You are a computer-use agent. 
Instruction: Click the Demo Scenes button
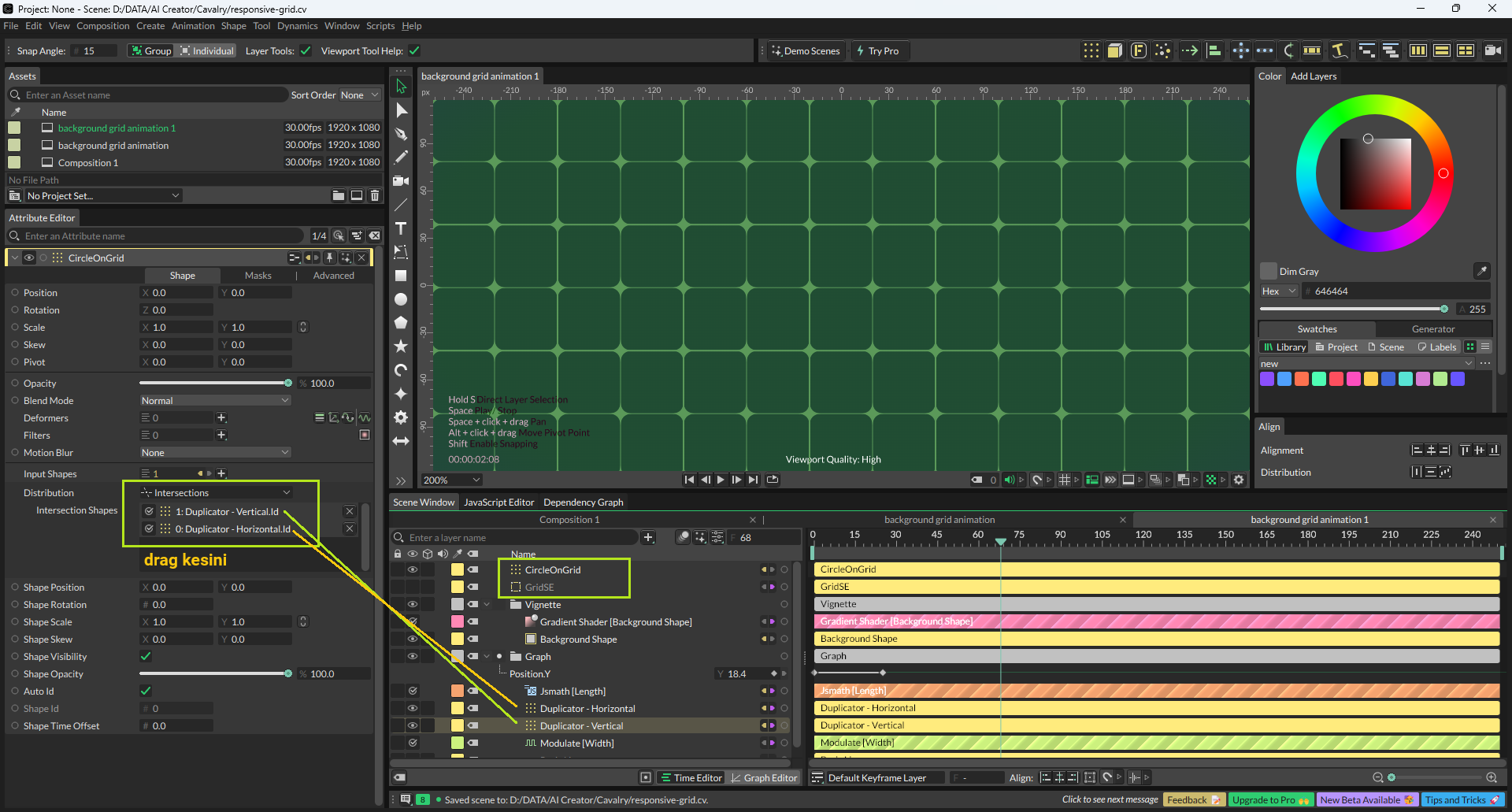(806, 51)
